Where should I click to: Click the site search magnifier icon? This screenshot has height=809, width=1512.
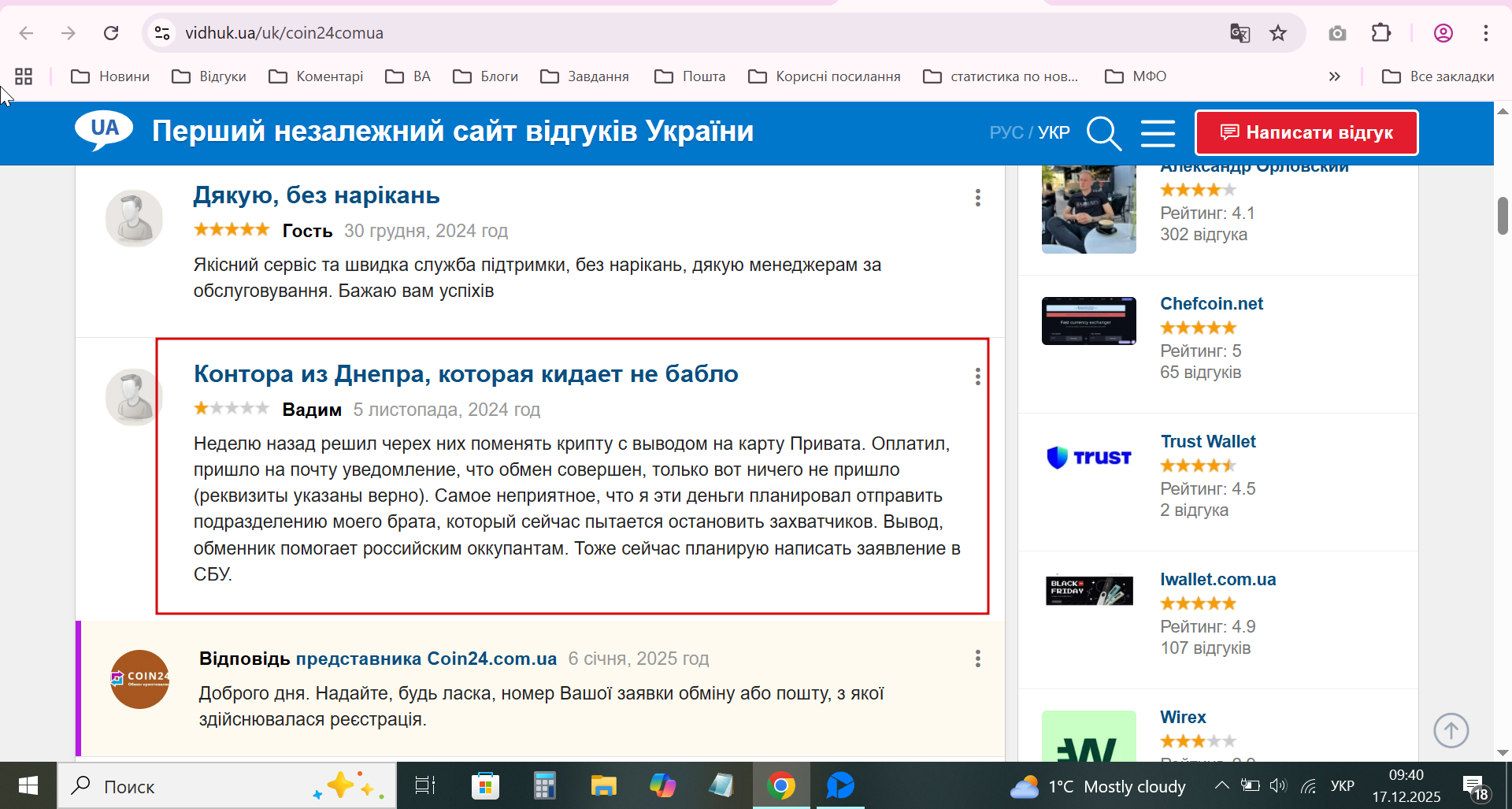[1103, 133]
